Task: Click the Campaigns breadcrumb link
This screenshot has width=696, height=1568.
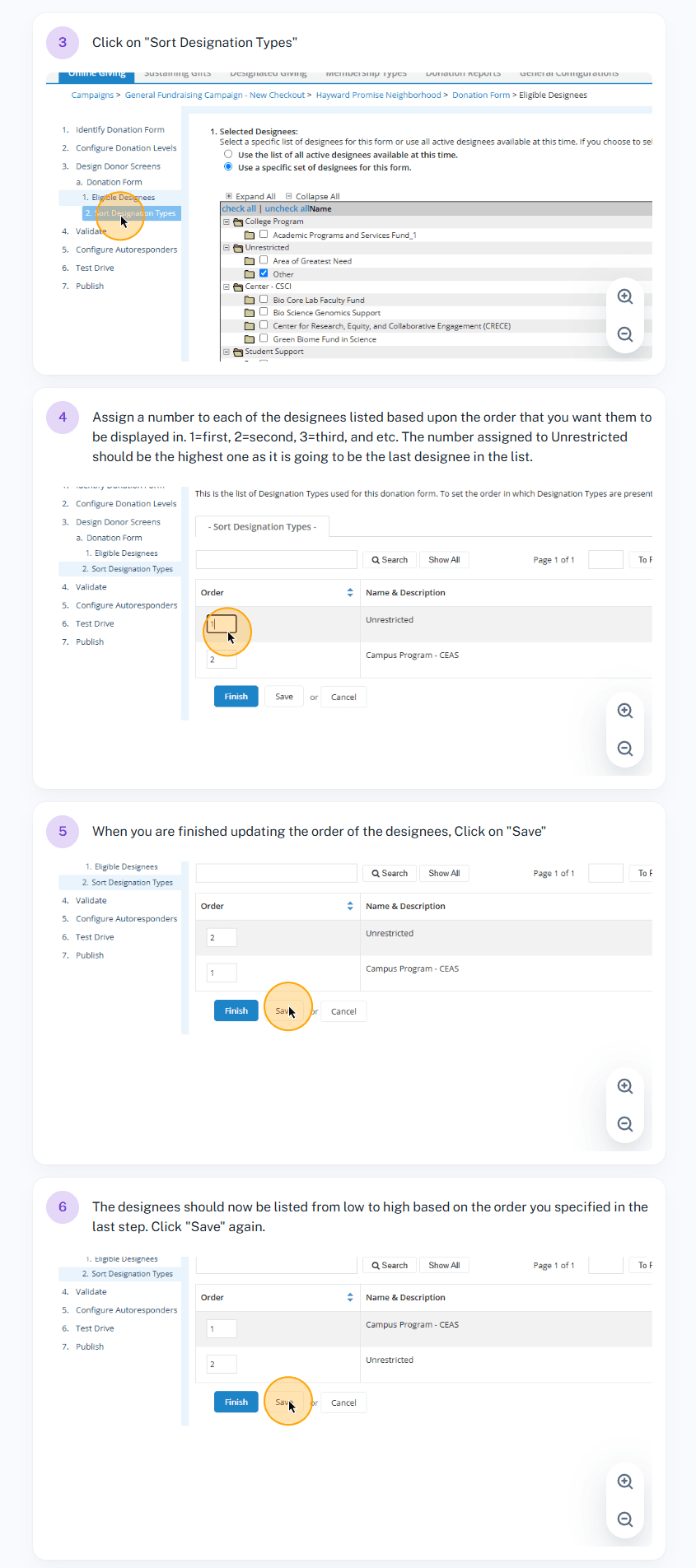Action: (x=92, y=96)
